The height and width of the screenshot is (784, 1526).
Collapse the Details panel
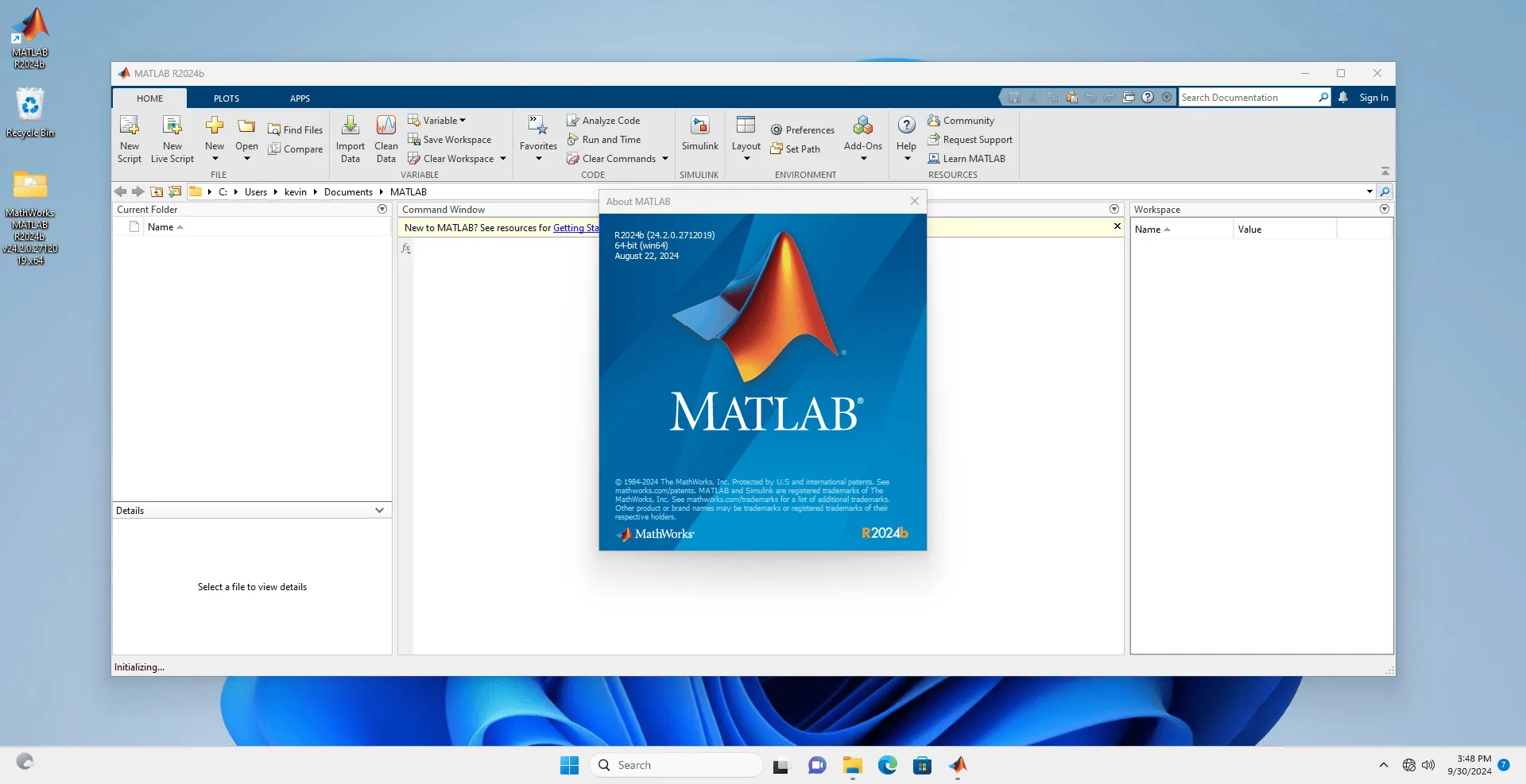point(379,510)
